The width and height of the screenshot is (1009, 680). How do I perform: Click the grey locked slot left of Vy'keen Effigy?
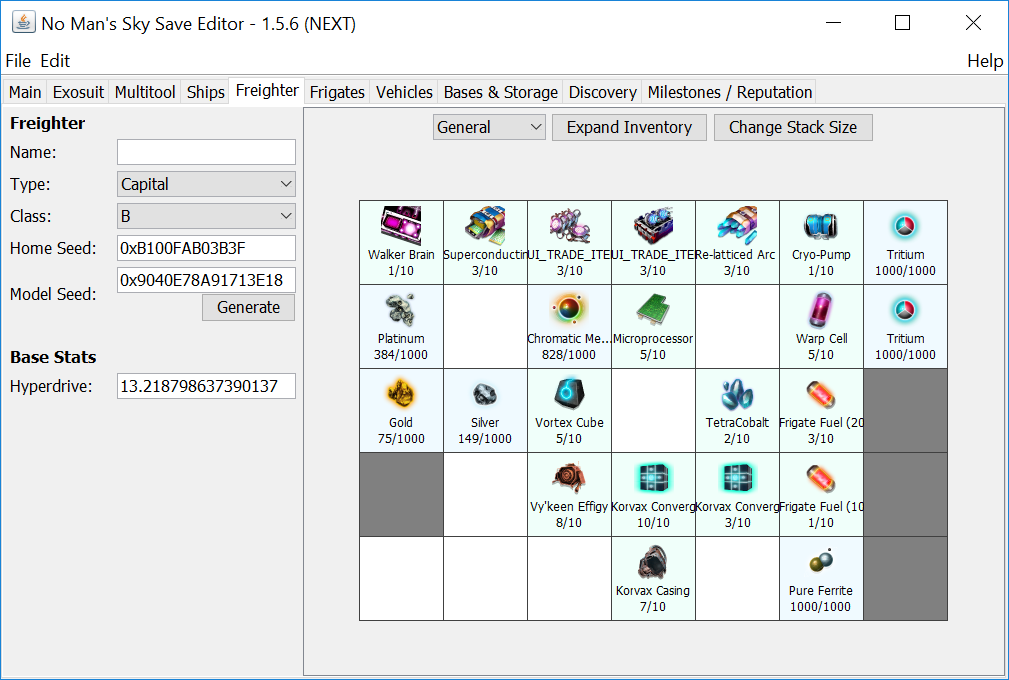pyautogui.click(x=401, y=495)
